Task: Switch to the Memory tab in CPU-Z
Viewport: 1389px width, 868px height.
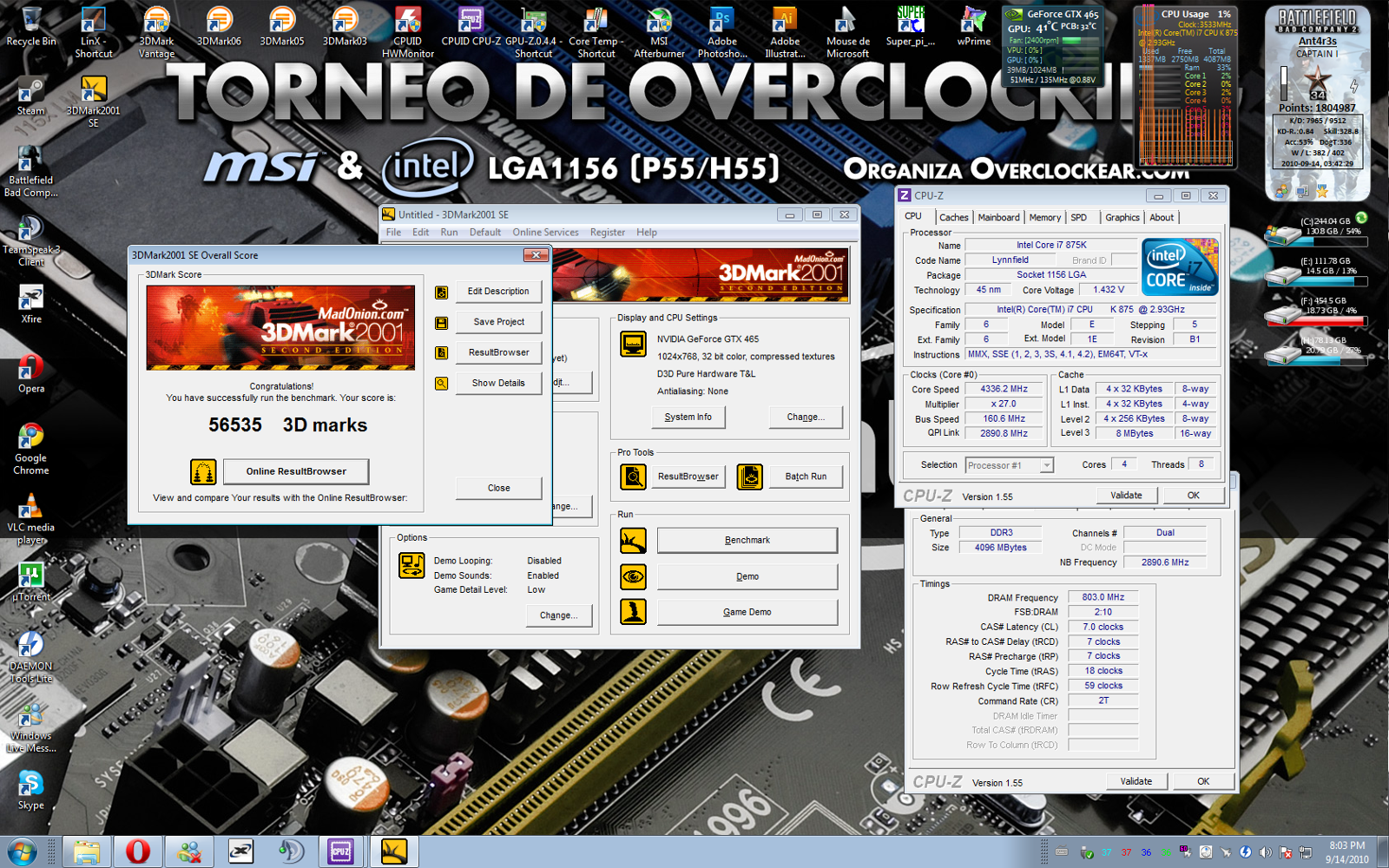Action: [1044, 218]
